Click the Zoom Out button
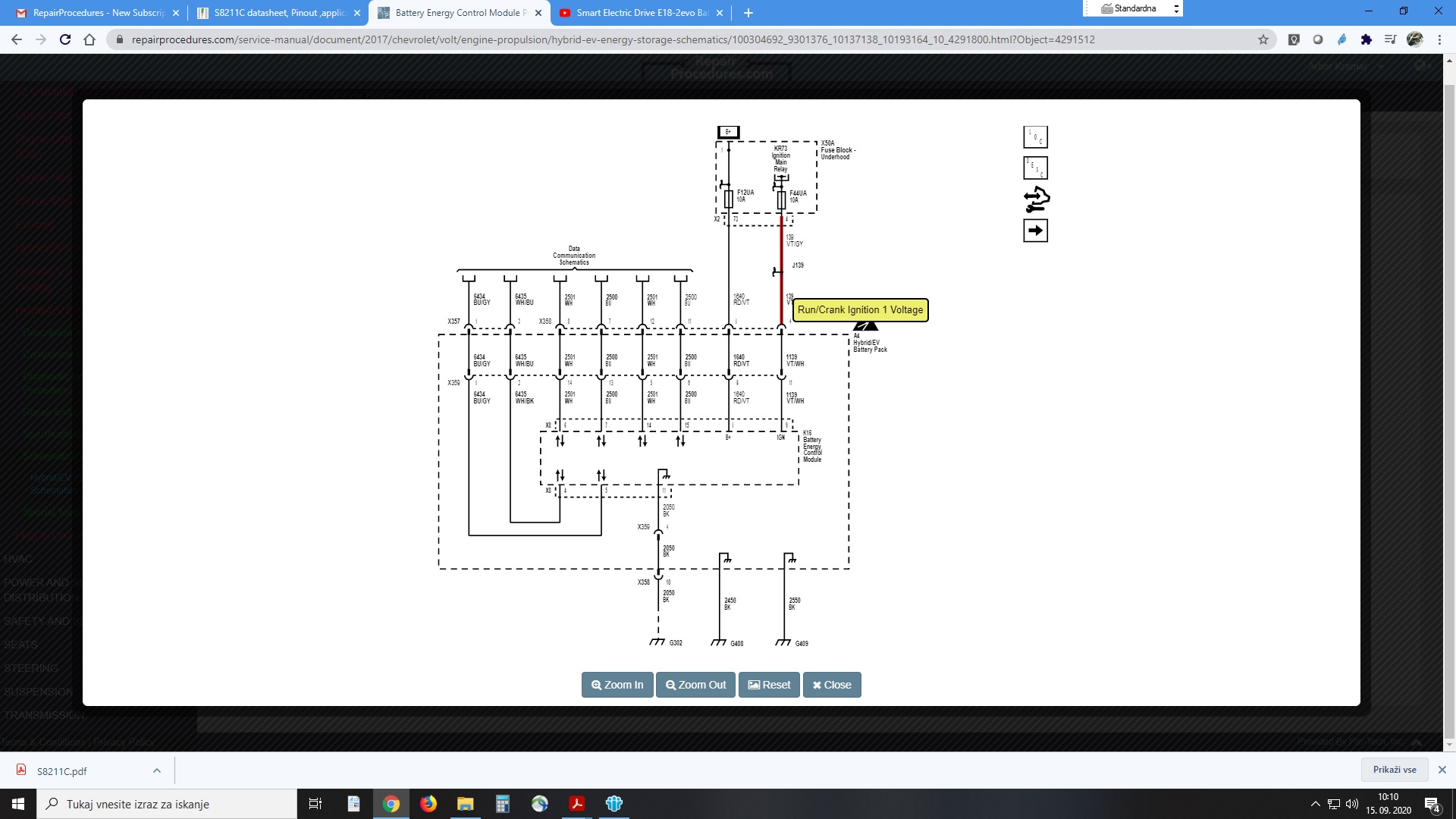The height and width of the screenshot is (819, 1456). click(x=695, y=685)
